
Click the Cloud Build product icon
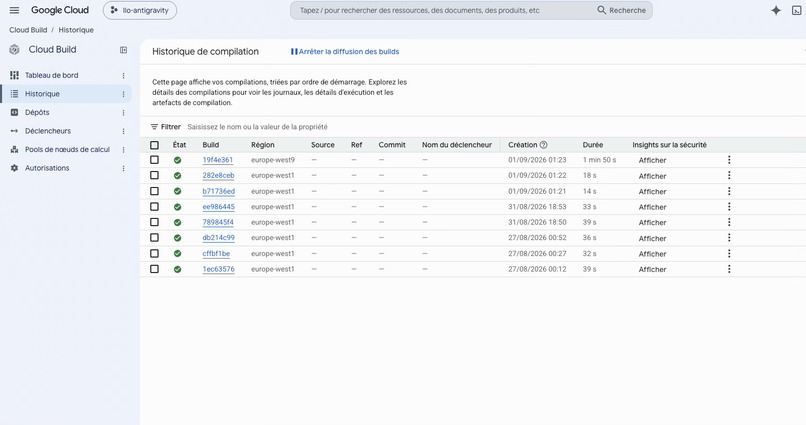(x=14, y=50)
